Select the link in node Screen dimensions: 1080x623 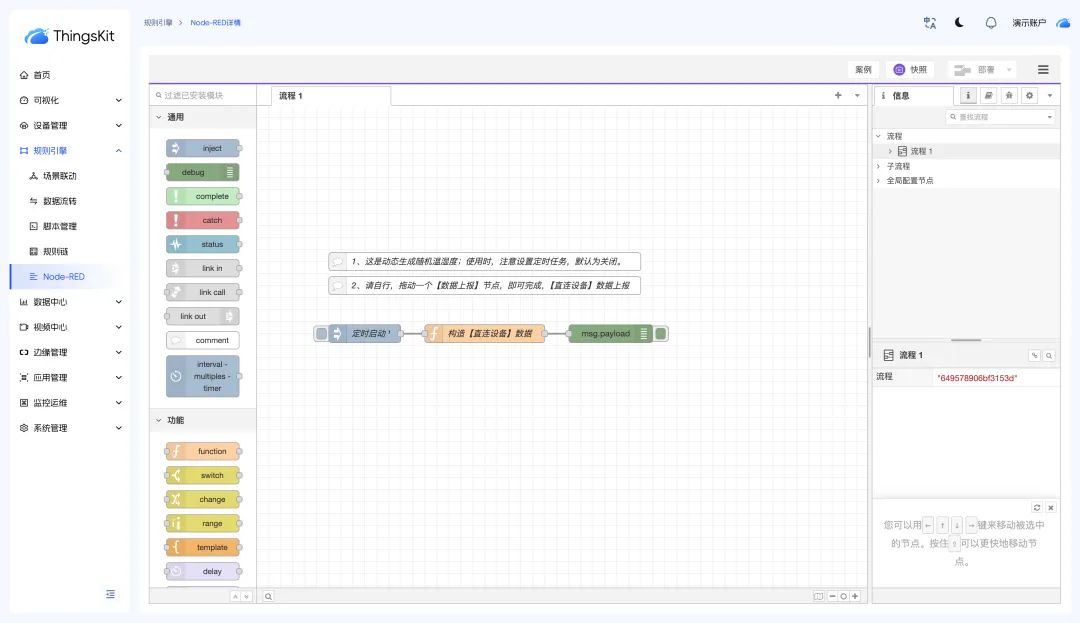tap(203, 268)
